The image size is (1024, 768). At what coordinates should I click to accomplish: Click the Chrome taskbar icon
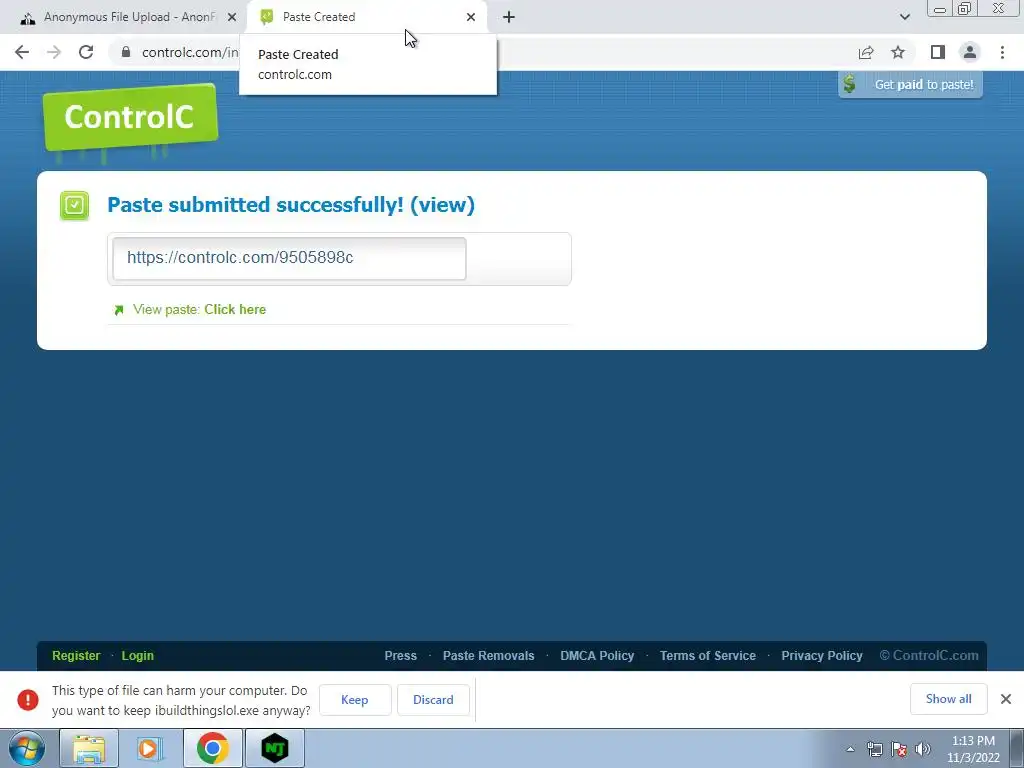[x=212, y=748]
